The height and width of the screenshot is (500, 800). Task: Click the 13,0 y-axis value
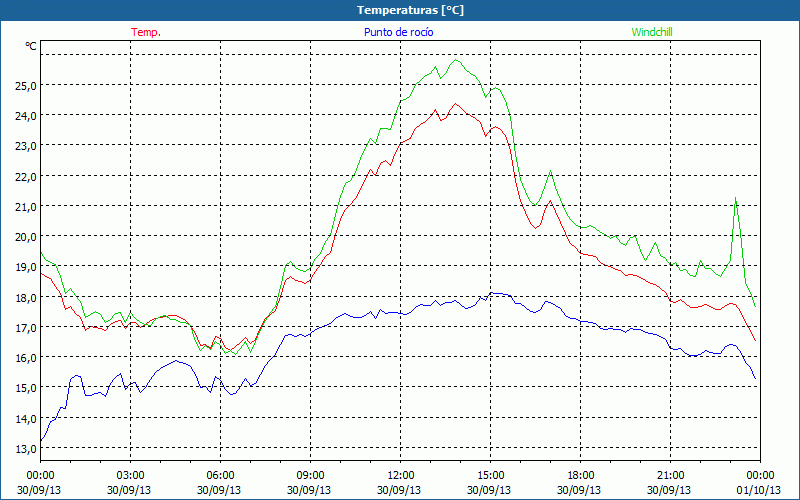coord(26,449)
